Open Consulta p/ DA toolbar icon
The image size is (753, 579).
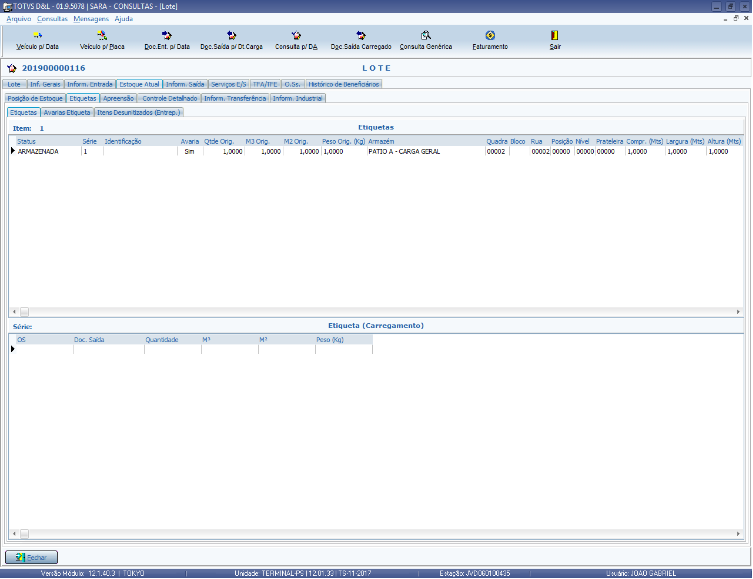click(296, 36)
